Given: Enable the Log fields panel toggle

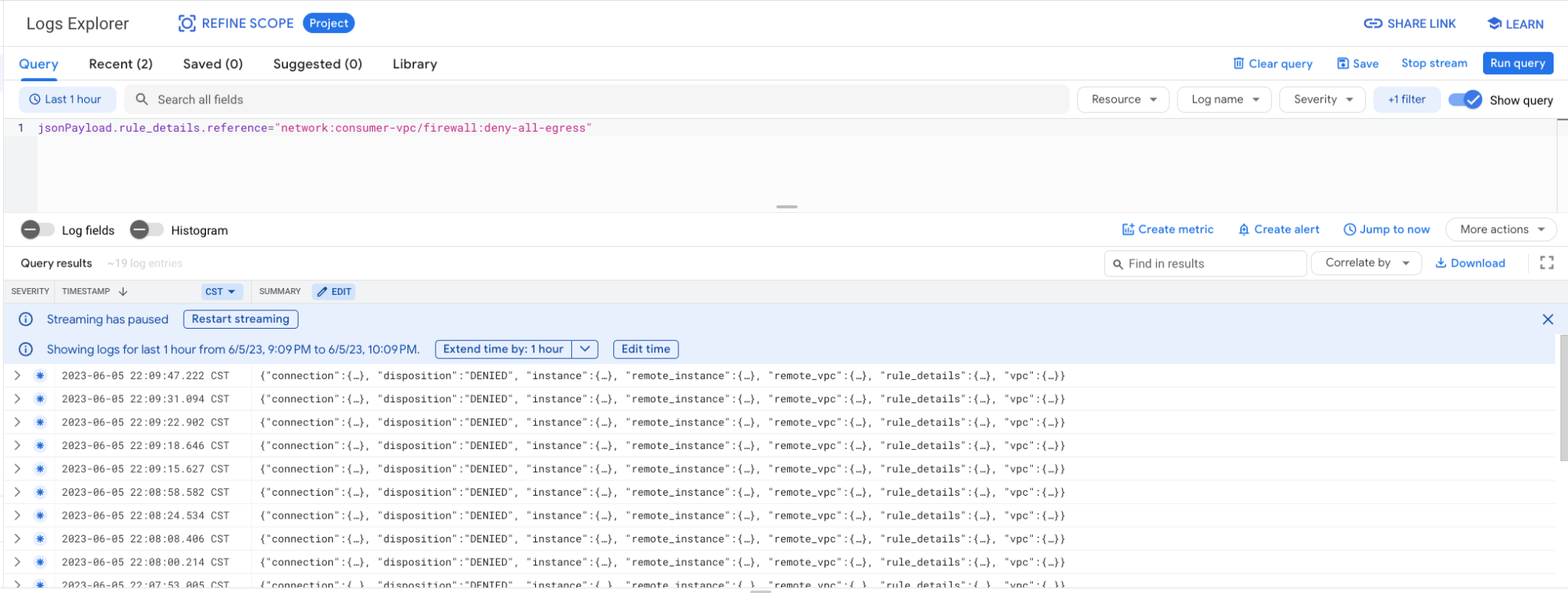Looking at the screenshot, I should 38,230.
